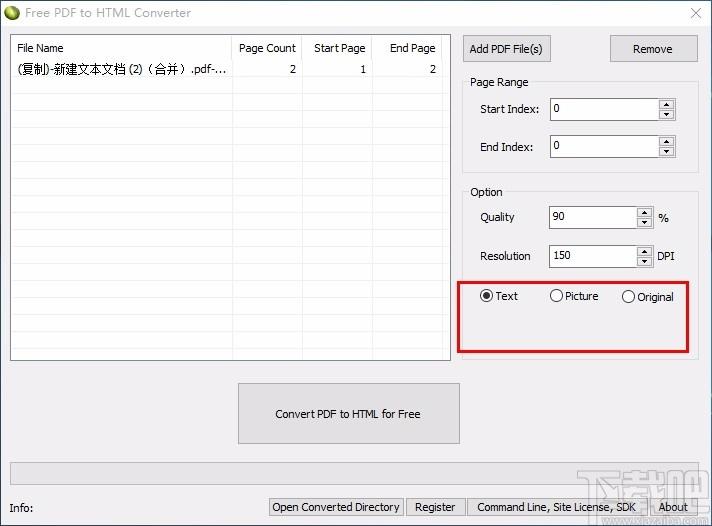The width and height of the screenshot is (712, 526).
Task: Click Convert PDF to HTML for Free
Action: 348,413
